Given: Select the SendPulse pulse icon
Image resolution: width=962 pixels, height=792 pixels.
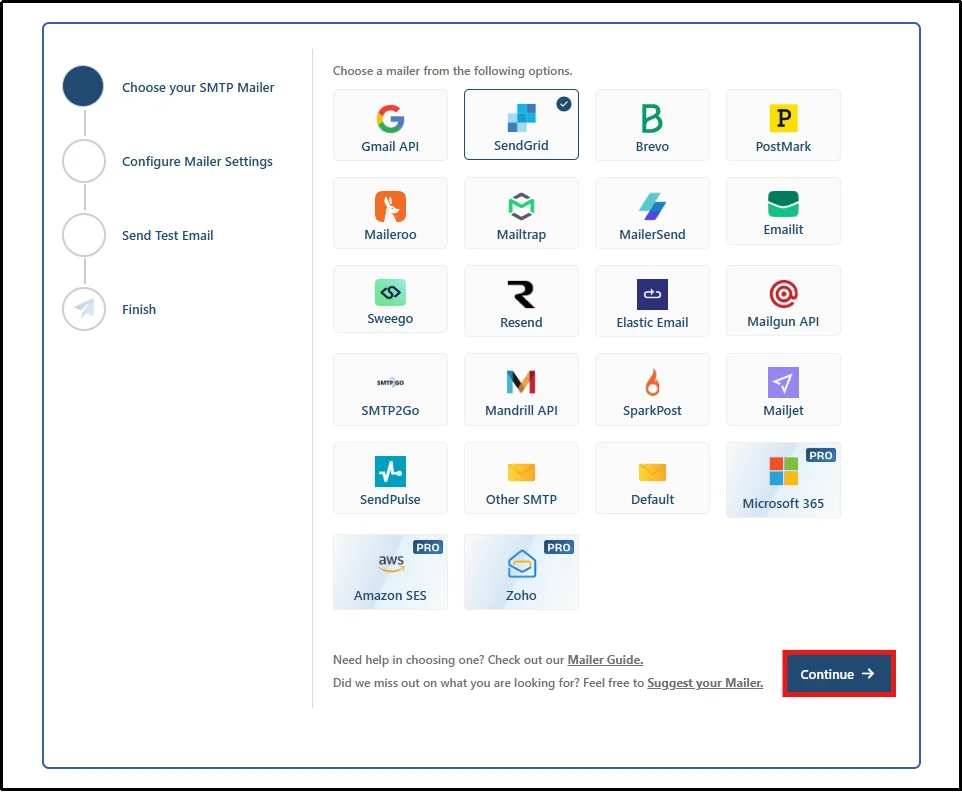Looking at the screenshot, I should [390, 471].
